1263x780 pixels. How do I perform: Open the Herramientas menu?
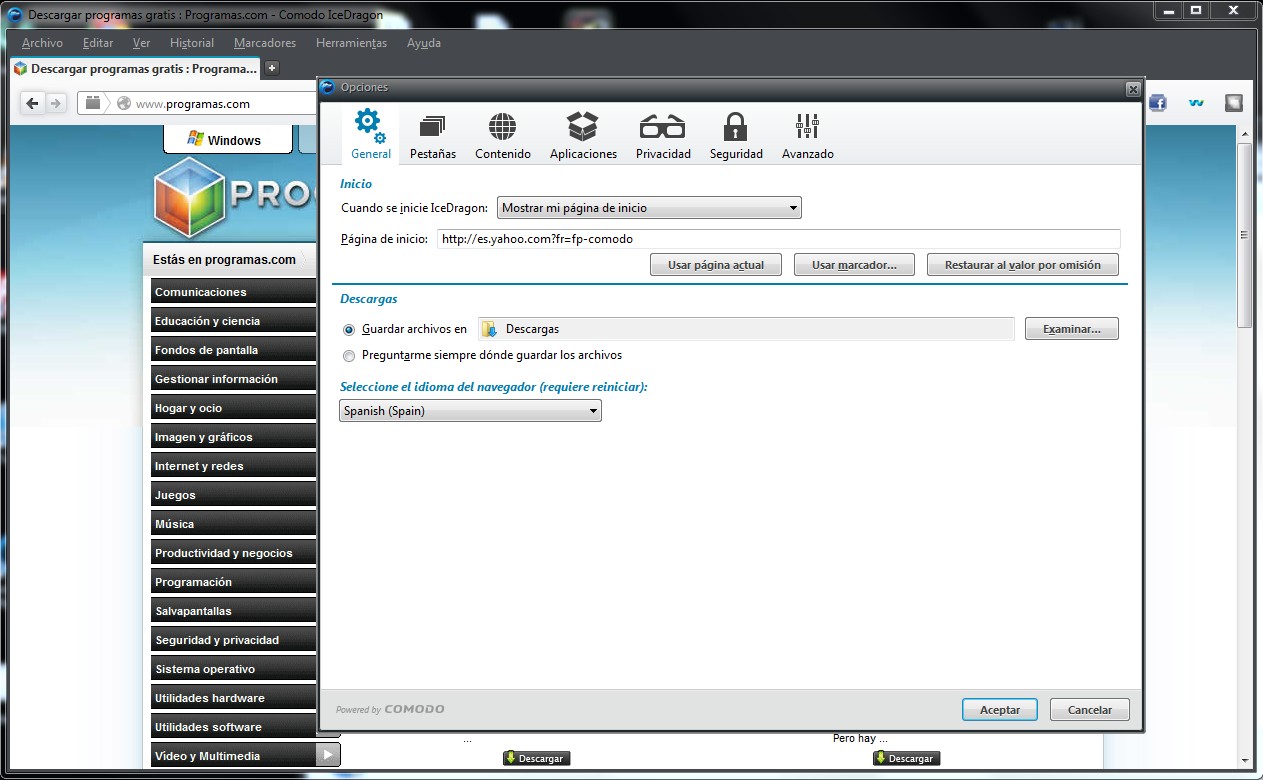click(351, 43)
